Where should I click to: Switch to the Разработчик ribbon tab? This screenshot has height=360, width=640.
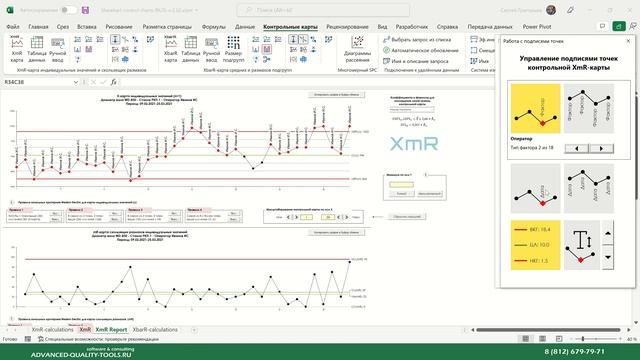pyautogui.click(x=412, y=27)
